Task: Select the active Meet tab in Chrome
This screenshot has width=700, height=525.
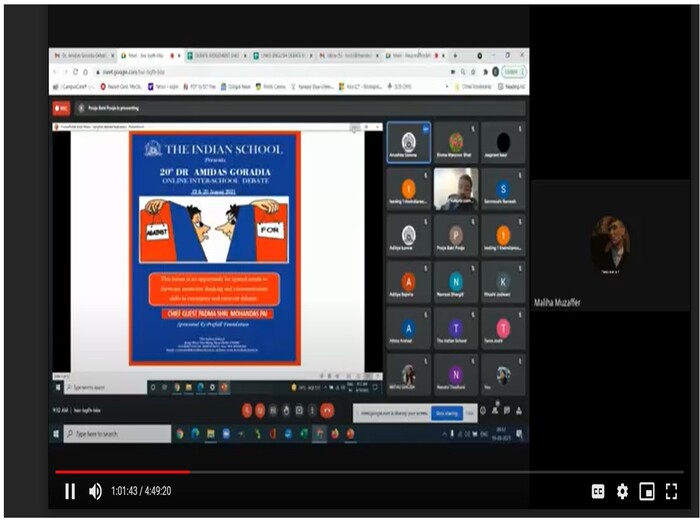Action: (149, 56)
